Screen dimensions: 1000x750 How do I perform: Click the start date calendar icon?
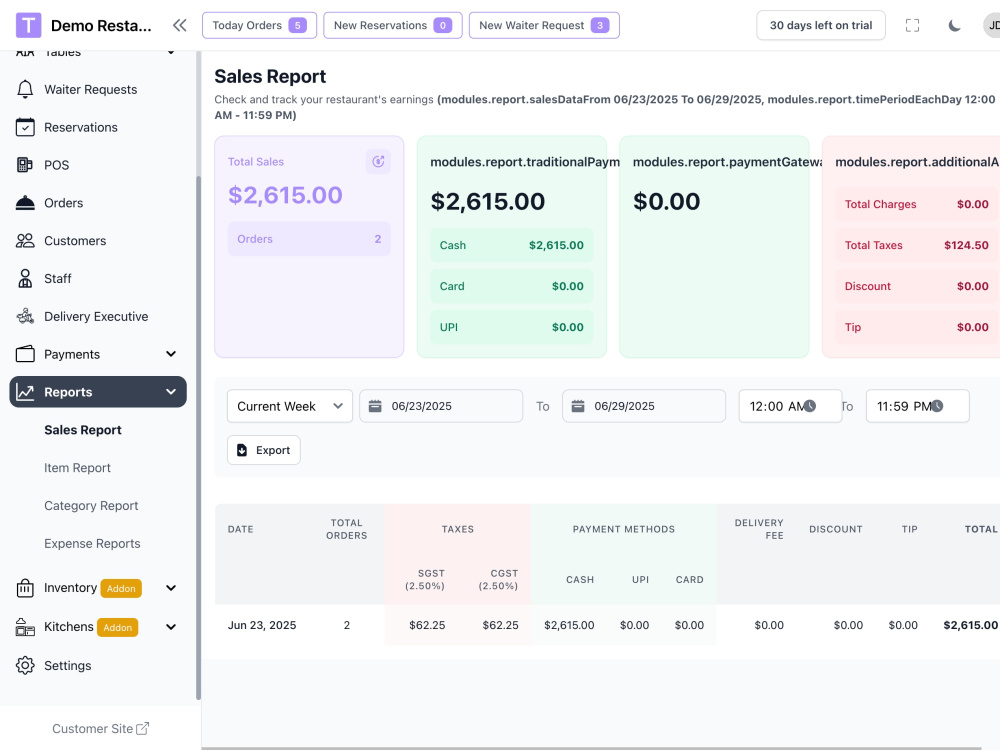375,406
